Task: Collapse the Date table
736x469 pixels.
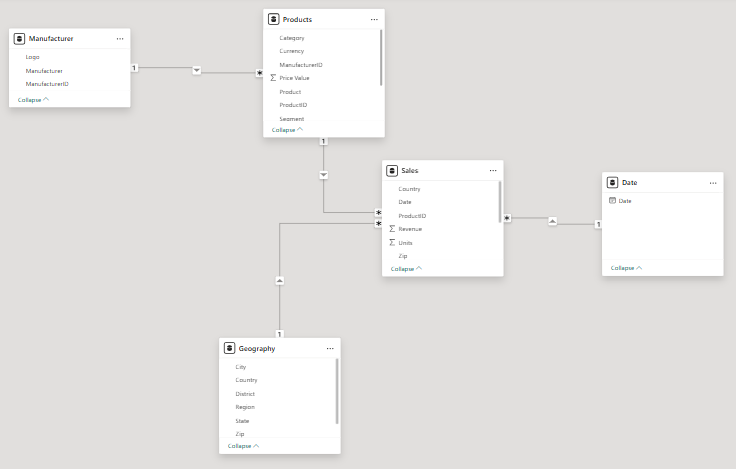Action: click(x=626, y=268)
